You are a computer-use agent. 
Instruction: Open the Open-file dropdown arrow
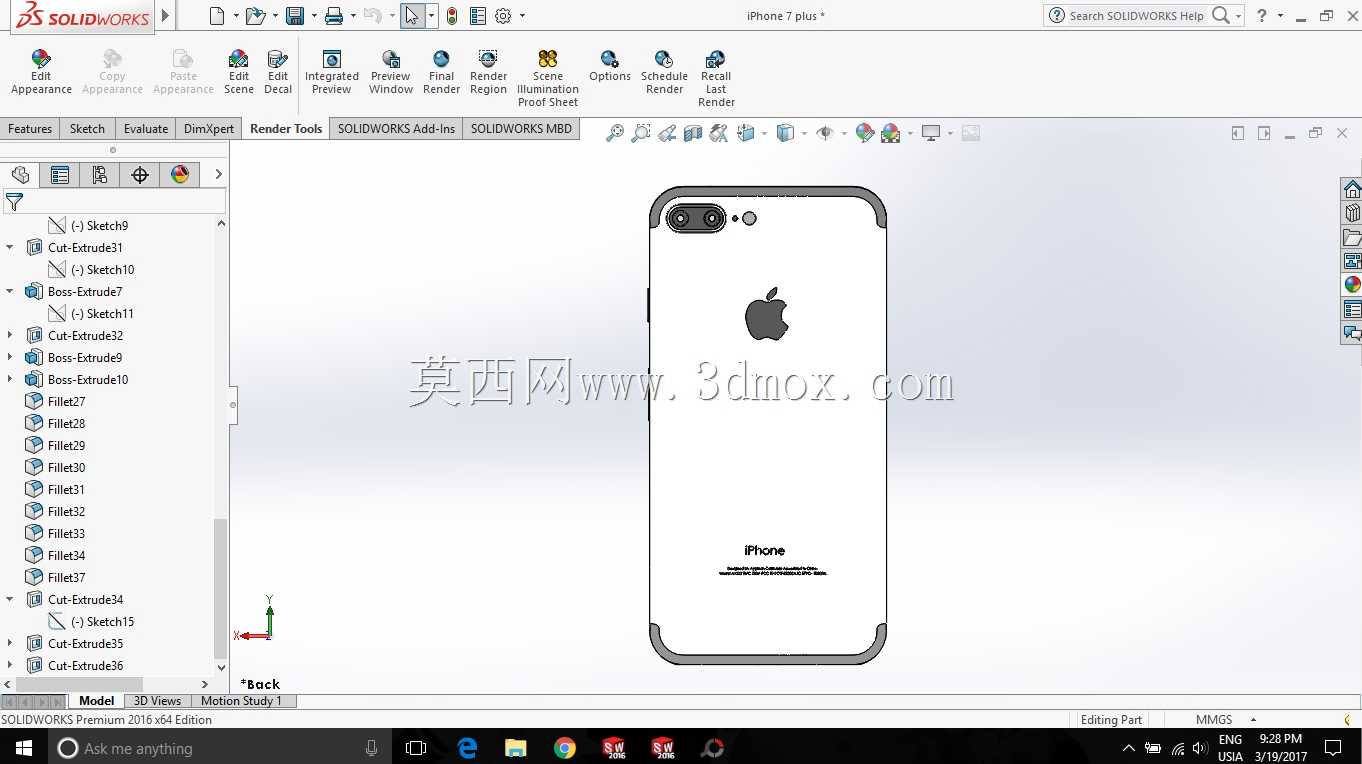click(x=274, y=16)
